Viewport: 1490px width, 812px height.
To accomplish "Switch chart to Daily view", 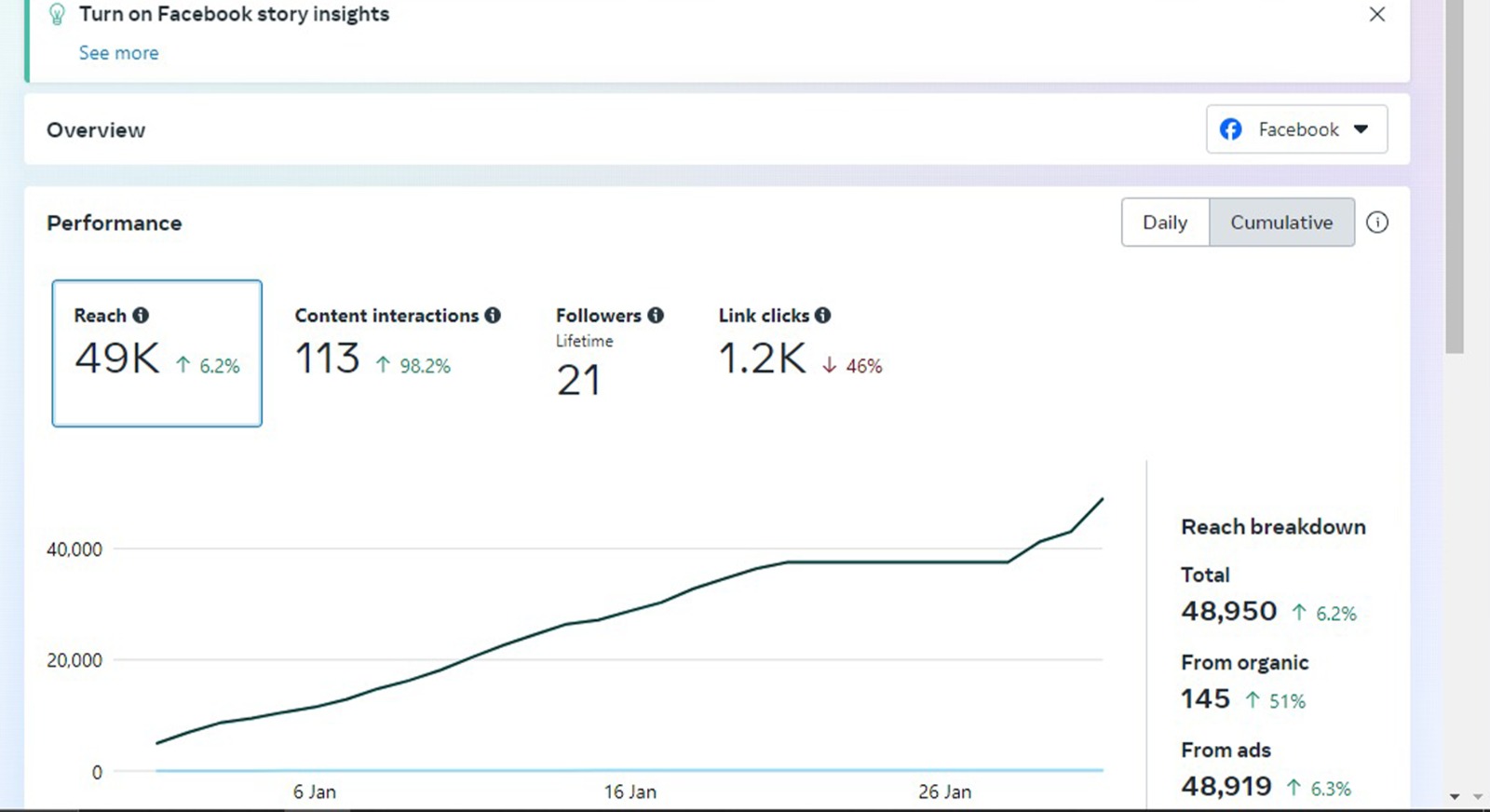I will [x=1165, y=223].
